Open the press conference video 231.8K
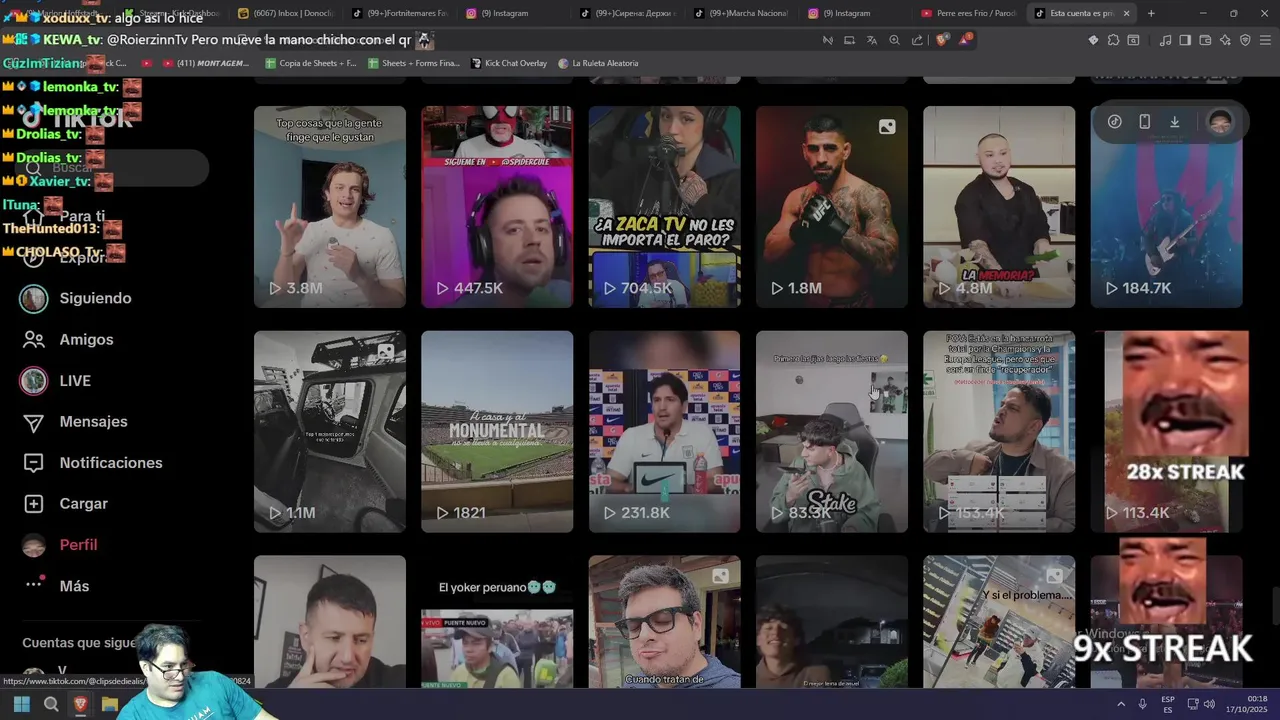The image size is (1280, 720). click(664, 432)
